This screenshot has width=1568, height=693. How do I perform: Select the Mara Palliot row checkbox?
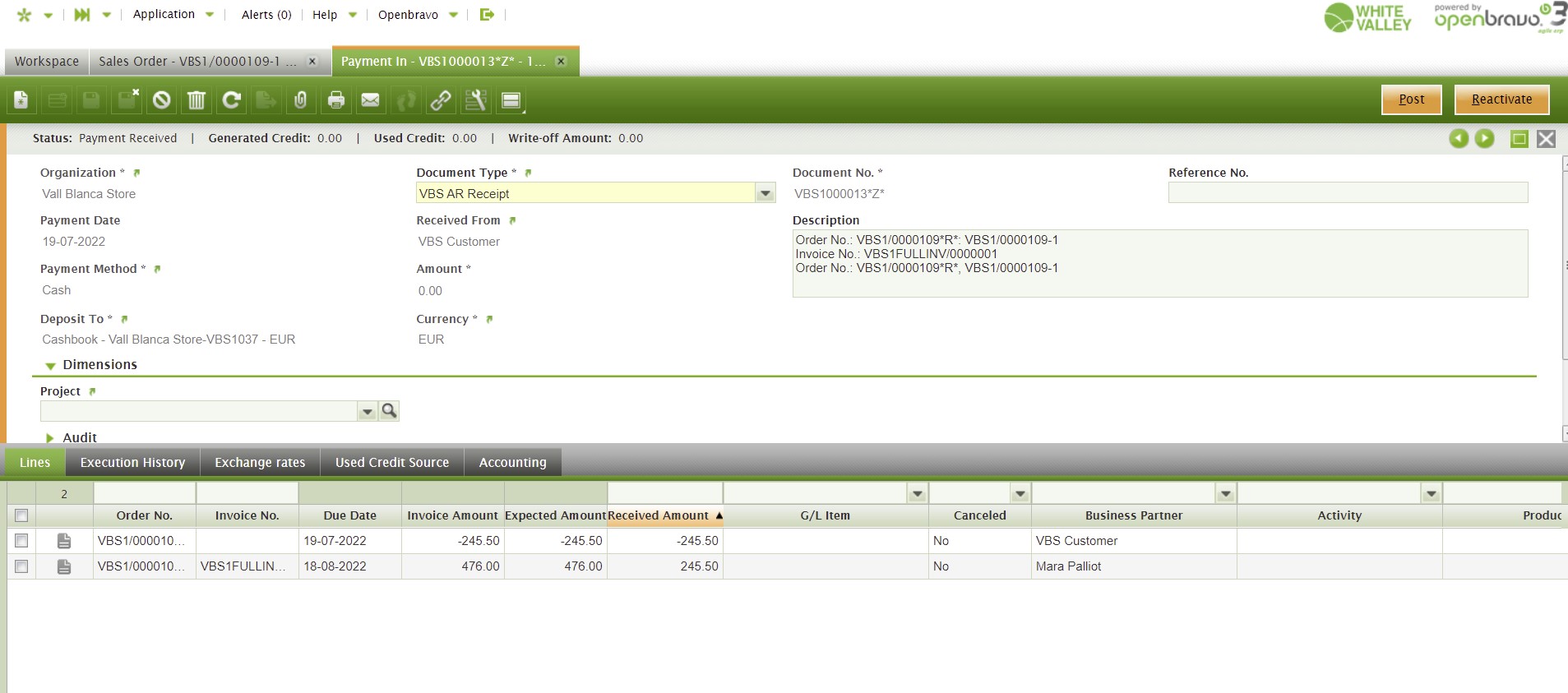point(21,566)
